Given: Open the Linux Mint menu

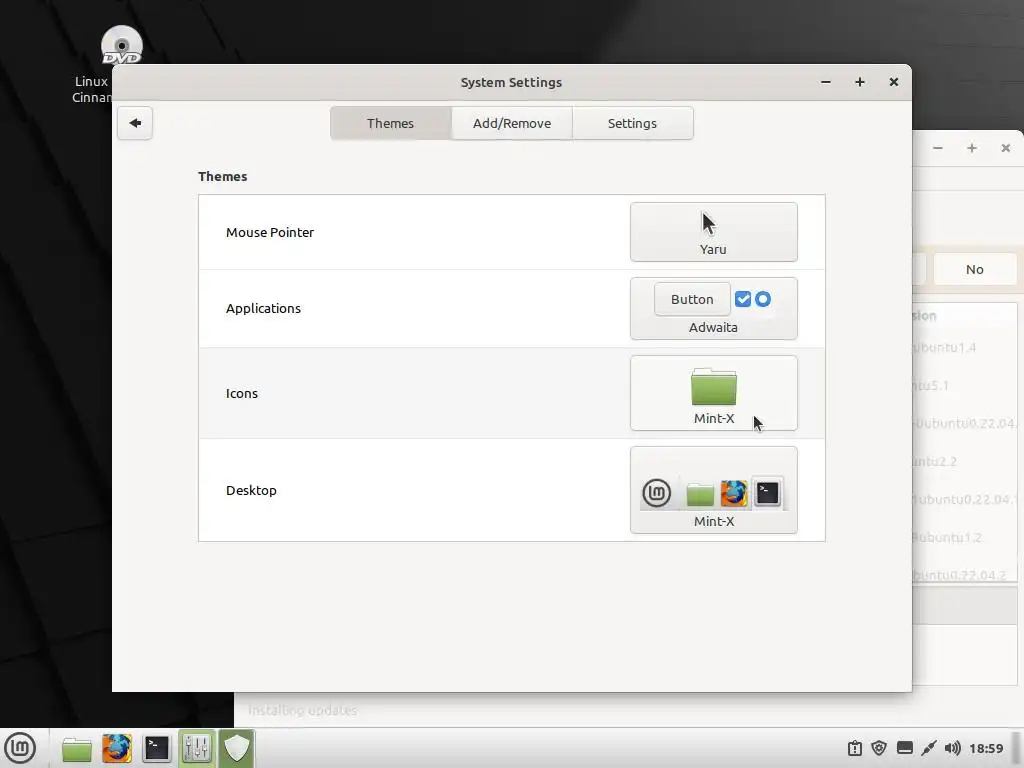Looking at the screenshot, I should (20, 748).
